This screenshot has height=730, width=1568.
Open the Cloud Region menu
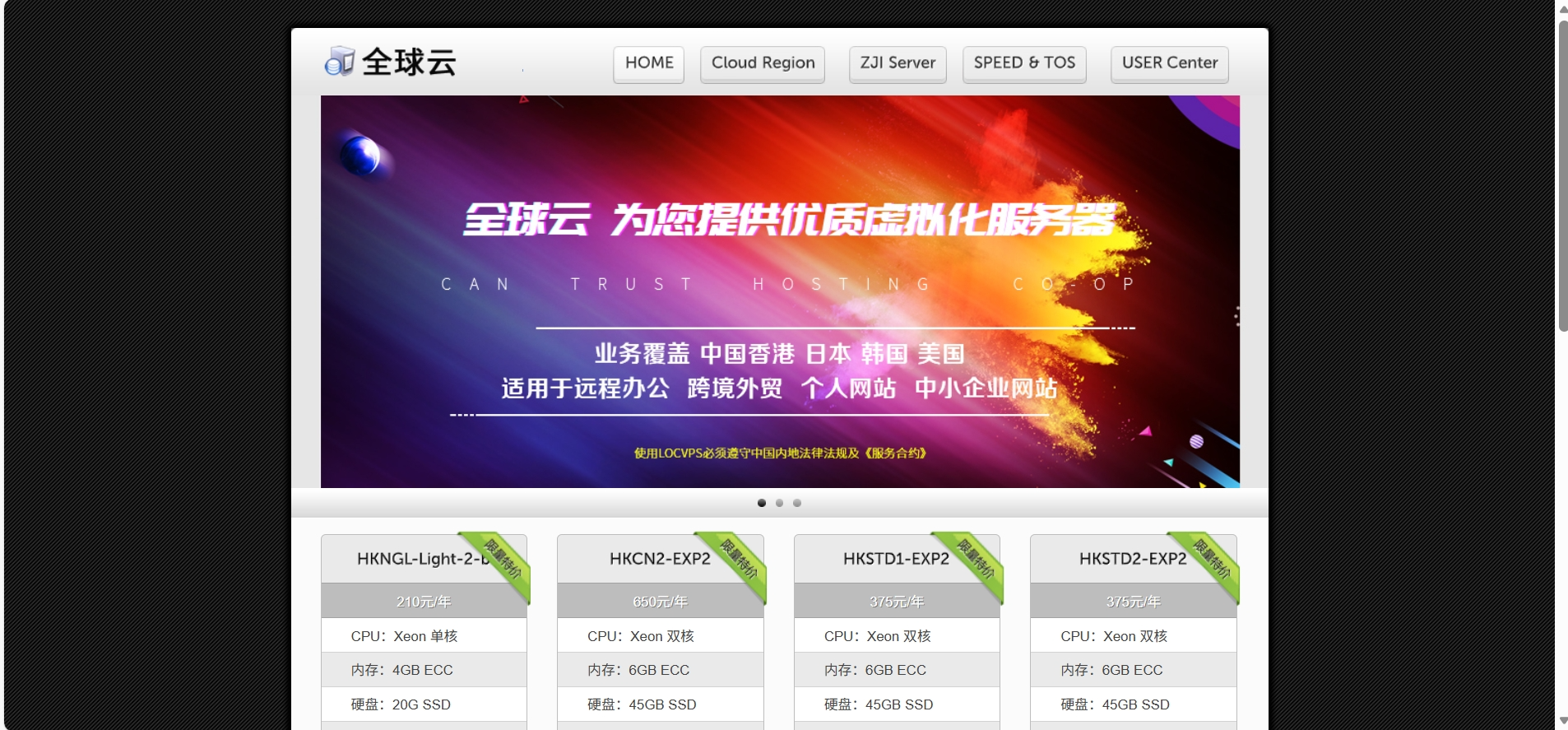click(763, 63)
